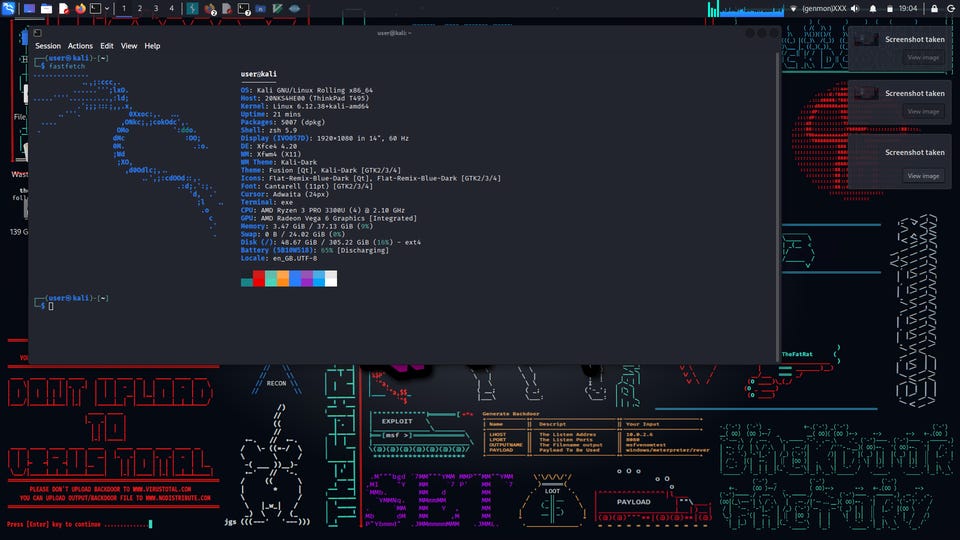Screen dimensions: 960x540
Task: Launch the text editor panel launcher
Action: (64, 9)
